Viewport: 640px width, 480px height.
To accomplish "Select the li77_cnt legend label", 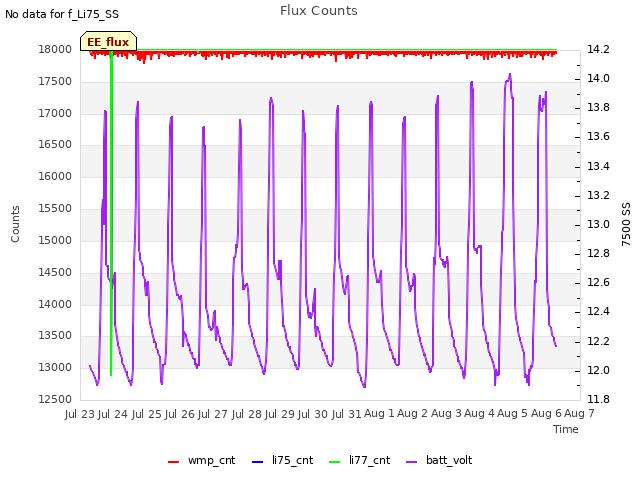I will [x=369, y=460].
